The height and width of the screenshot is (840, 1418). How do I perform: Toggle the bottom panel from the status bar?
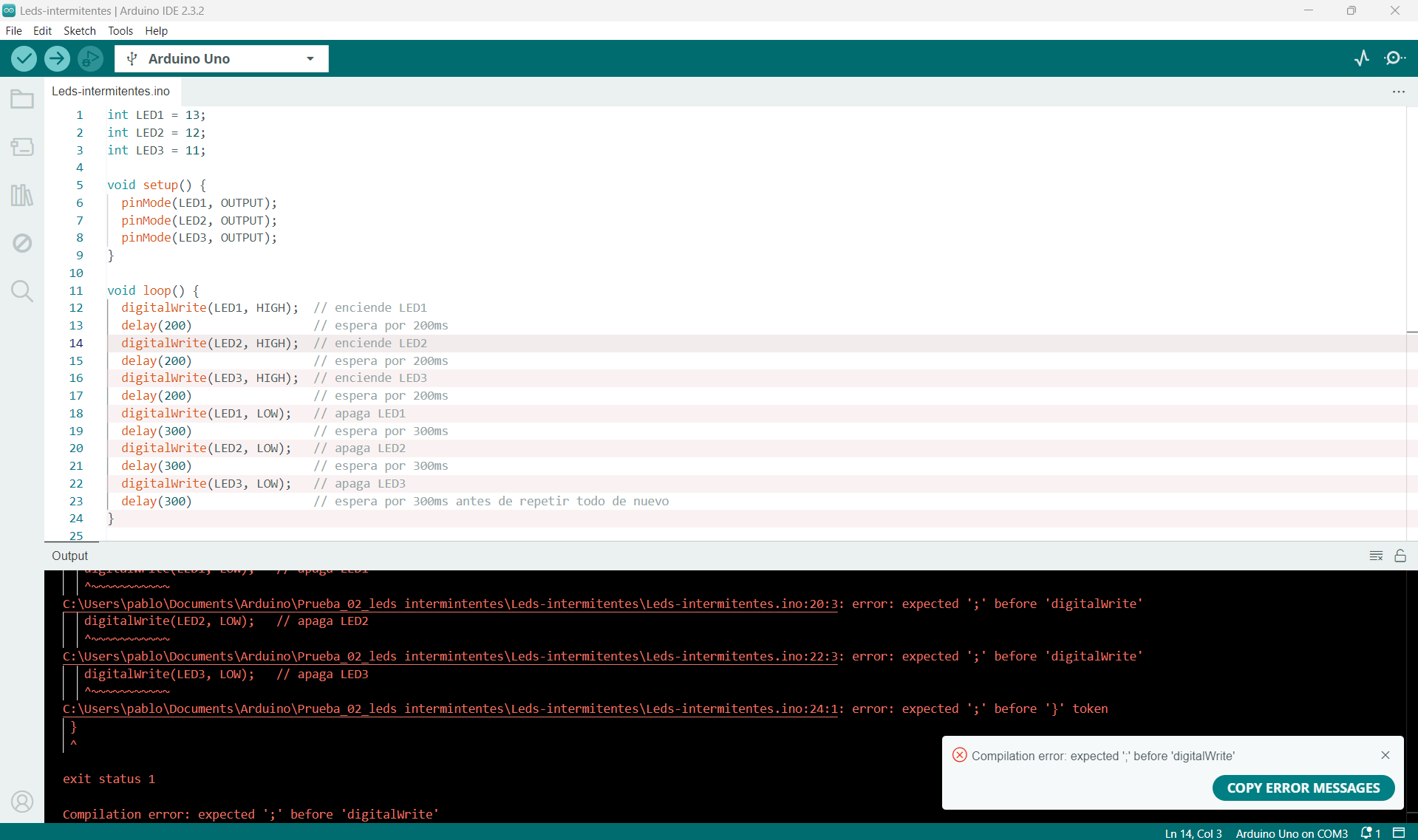(1399, 833)
